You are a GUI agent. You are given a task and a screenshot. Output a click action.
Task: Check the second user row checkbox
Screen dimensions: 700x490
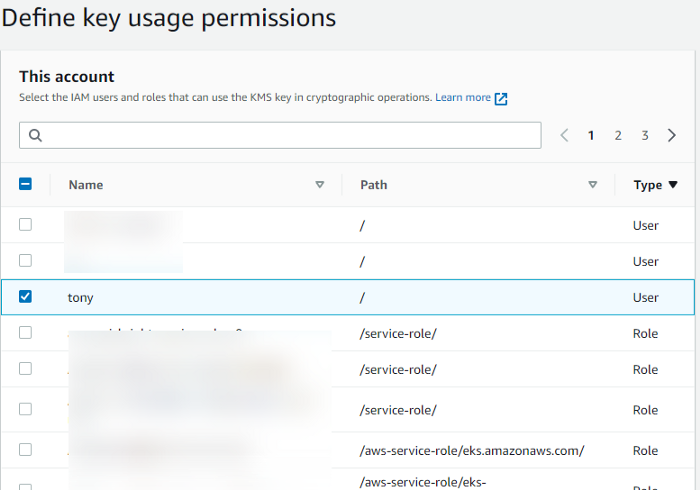(26, 260)
